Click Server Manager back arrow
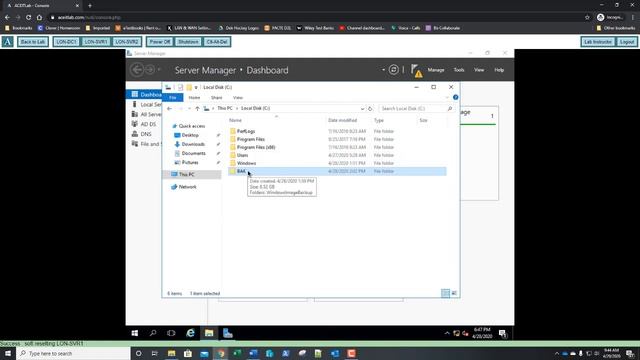Screen dimensions: 640x360 pyautogui.click(x=137, y=70)
